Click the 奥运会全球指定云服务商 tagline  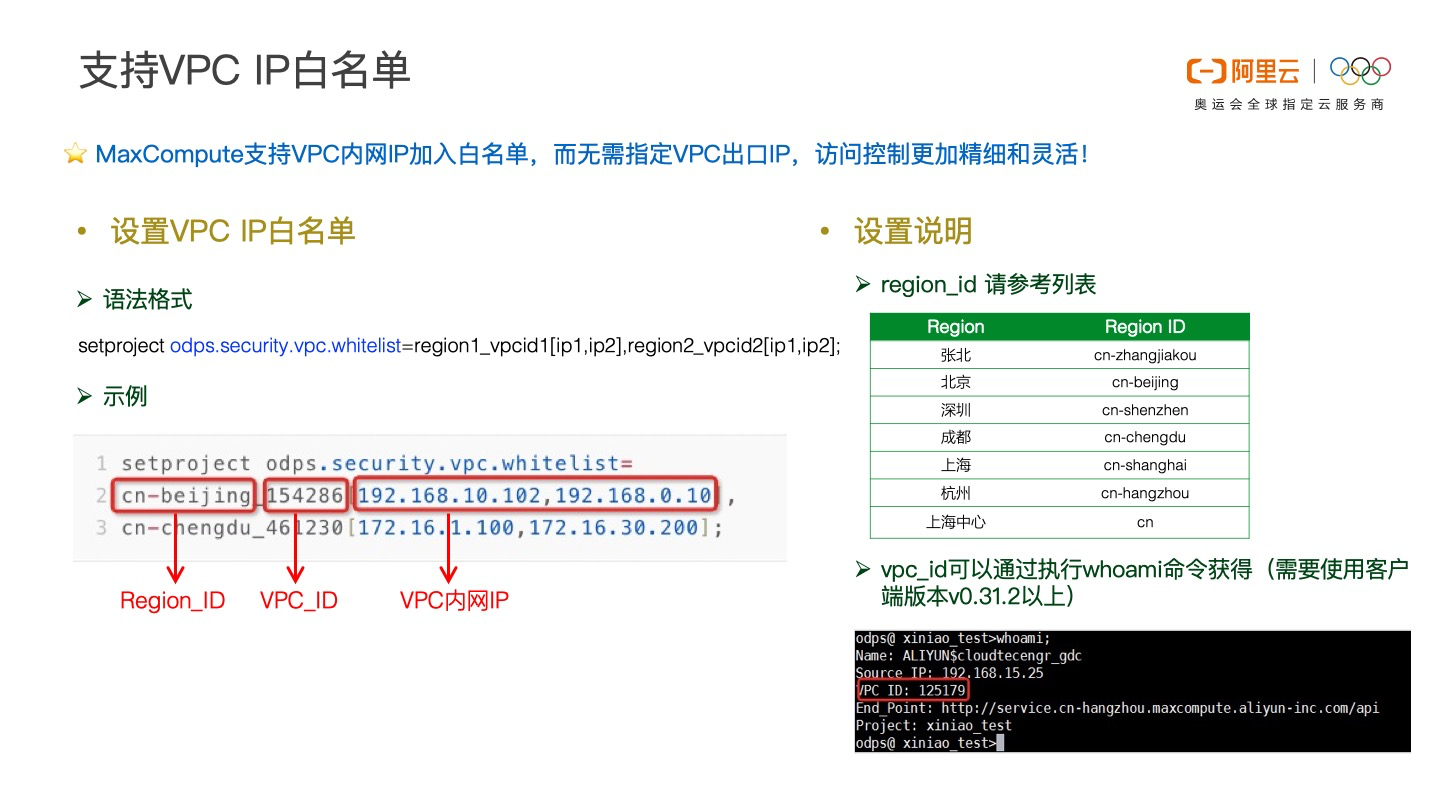pos(1289,104)
